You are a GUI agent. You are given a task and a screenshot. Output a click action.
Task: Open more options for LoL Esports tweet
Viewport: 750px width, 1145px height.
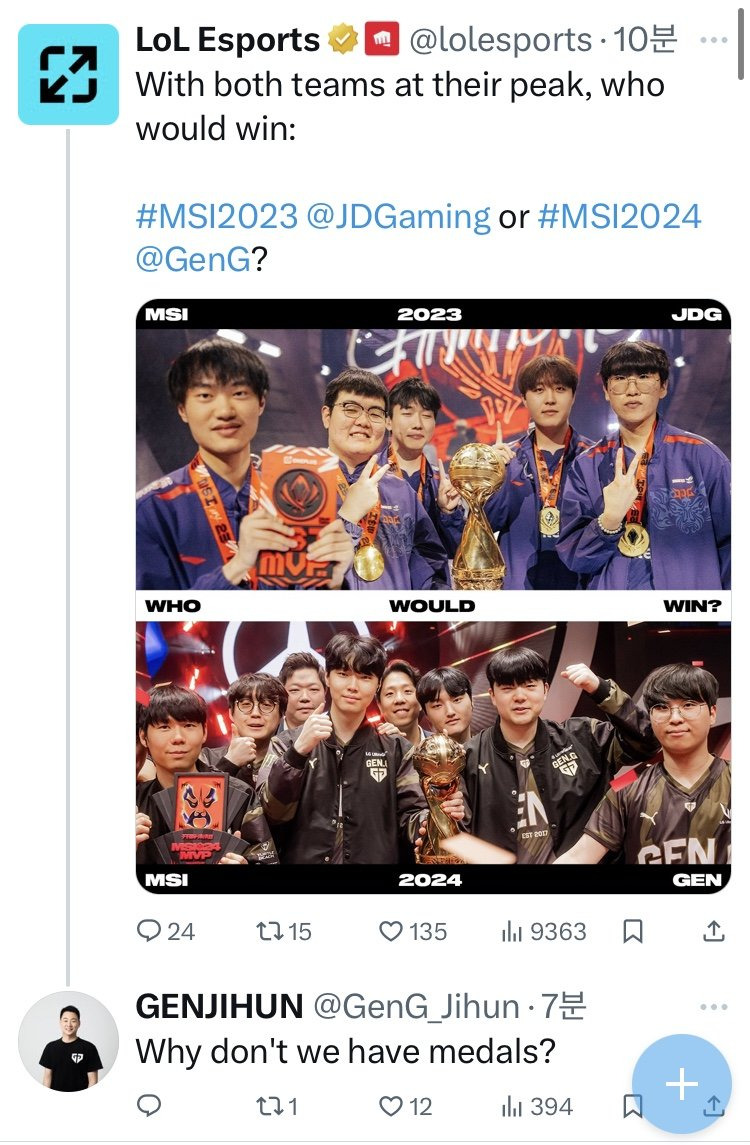click(x=713, y=41)
